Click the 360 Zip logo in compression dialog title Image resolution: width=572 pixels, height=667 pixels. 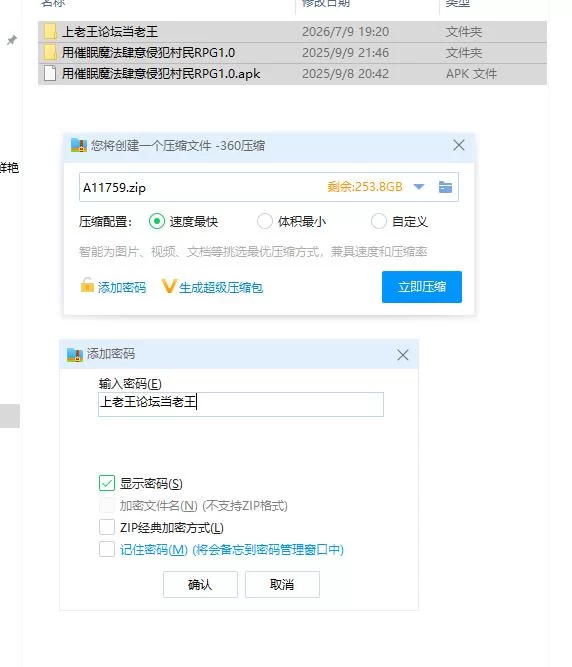[x=79, y=145]
